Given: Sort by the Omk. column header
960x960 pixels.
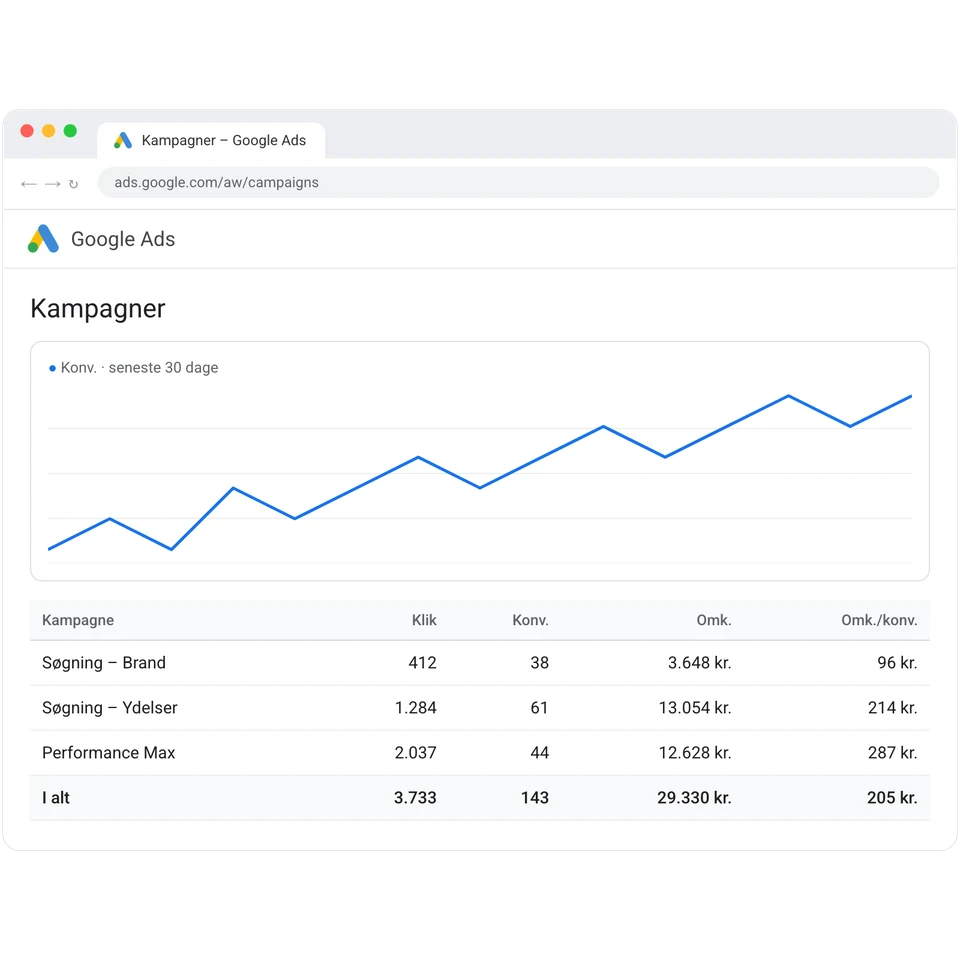Looking at the screenshot, I should pyautogui.click(x=714, y=620).
